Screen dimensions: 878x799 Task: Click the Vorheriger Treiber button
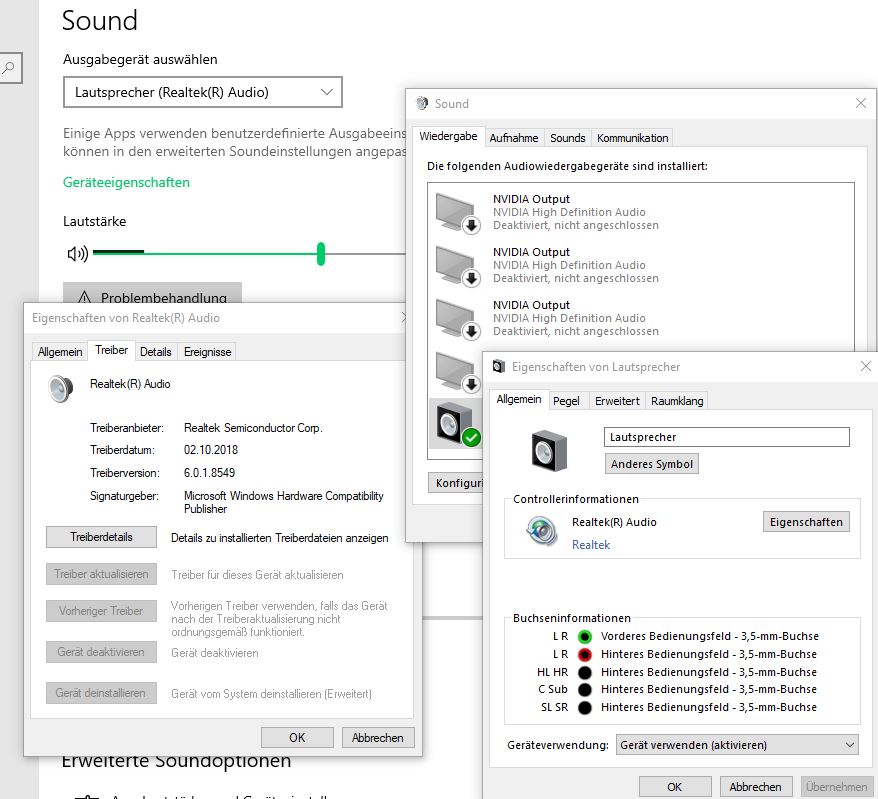tap(101, 611)
